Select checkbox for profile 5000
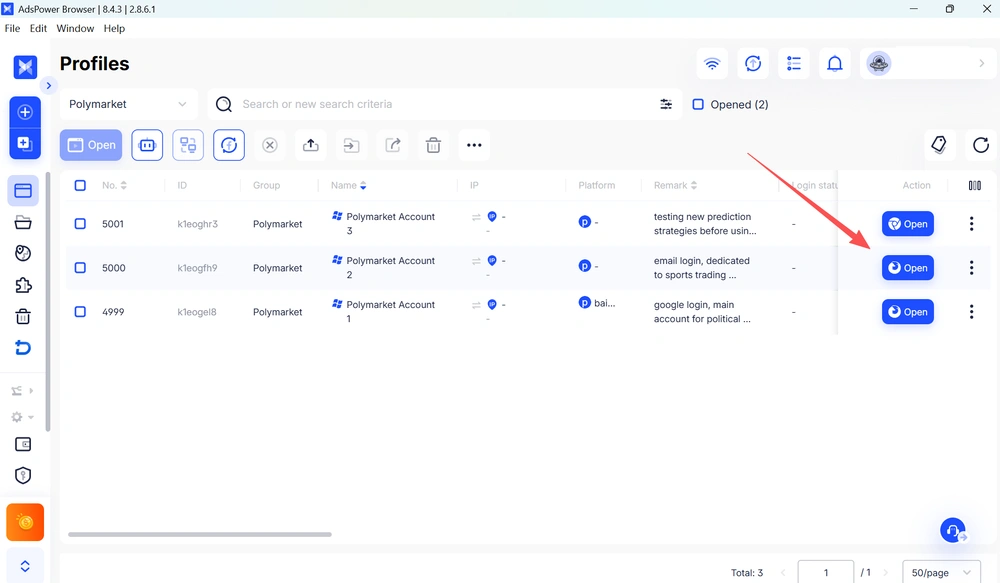 (80, 268)
